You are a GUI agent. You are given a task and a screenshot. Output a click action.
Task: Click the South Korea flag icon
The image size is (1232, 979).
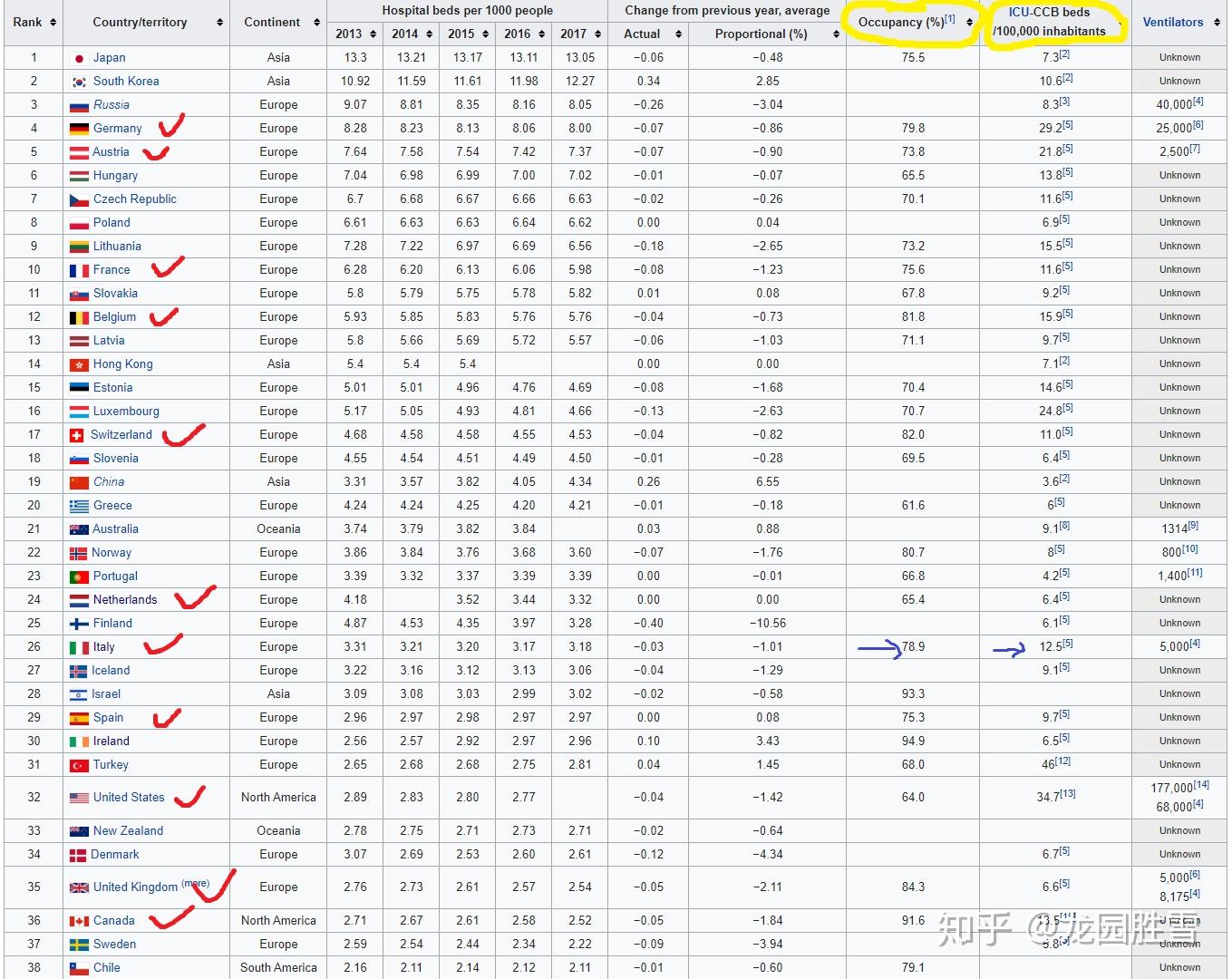point(79,82)
